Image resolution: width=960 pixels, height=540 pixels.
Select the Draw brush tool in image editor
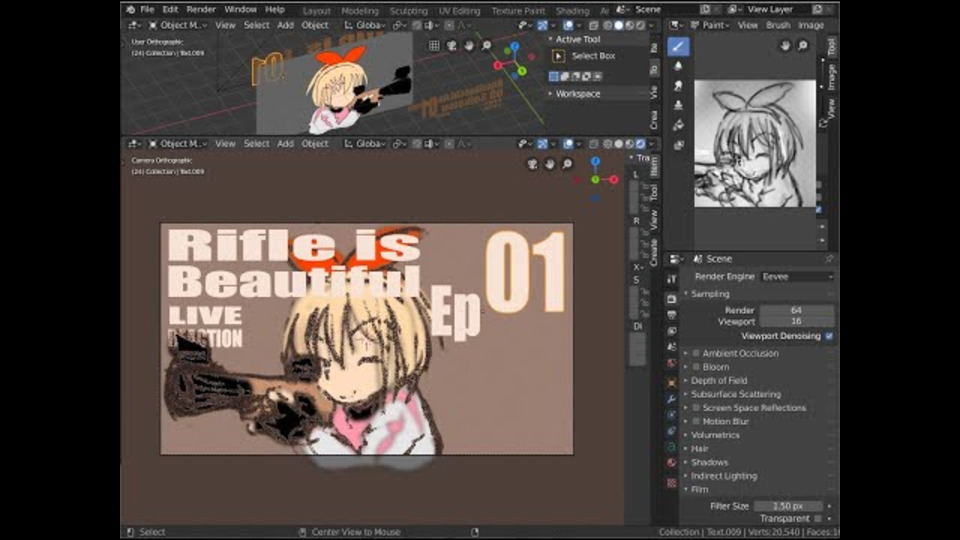pos(678,47)
